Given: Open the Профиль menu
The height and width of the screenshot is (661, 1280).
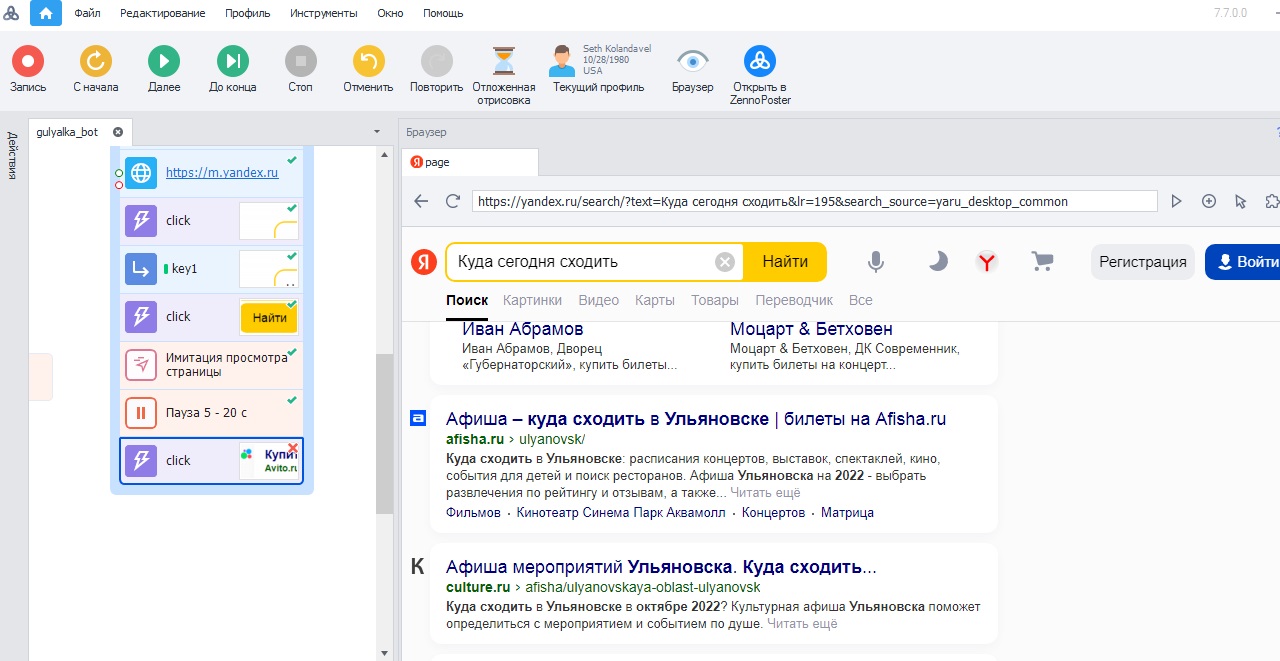Looking at the screenshot, I should [248, 13].
